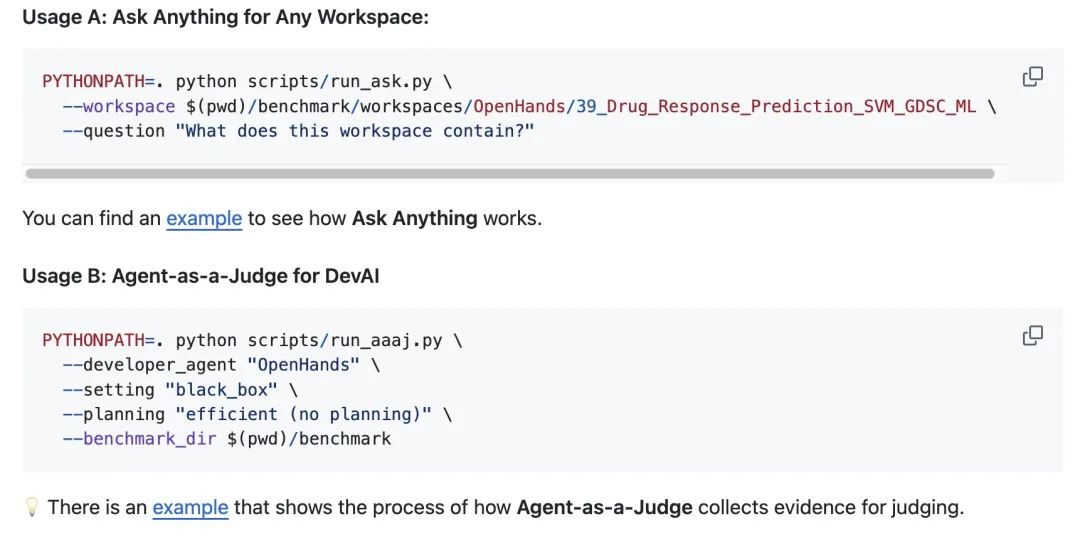Click the "black_box" setting value
1080x543 pixels.
[232, 389]
